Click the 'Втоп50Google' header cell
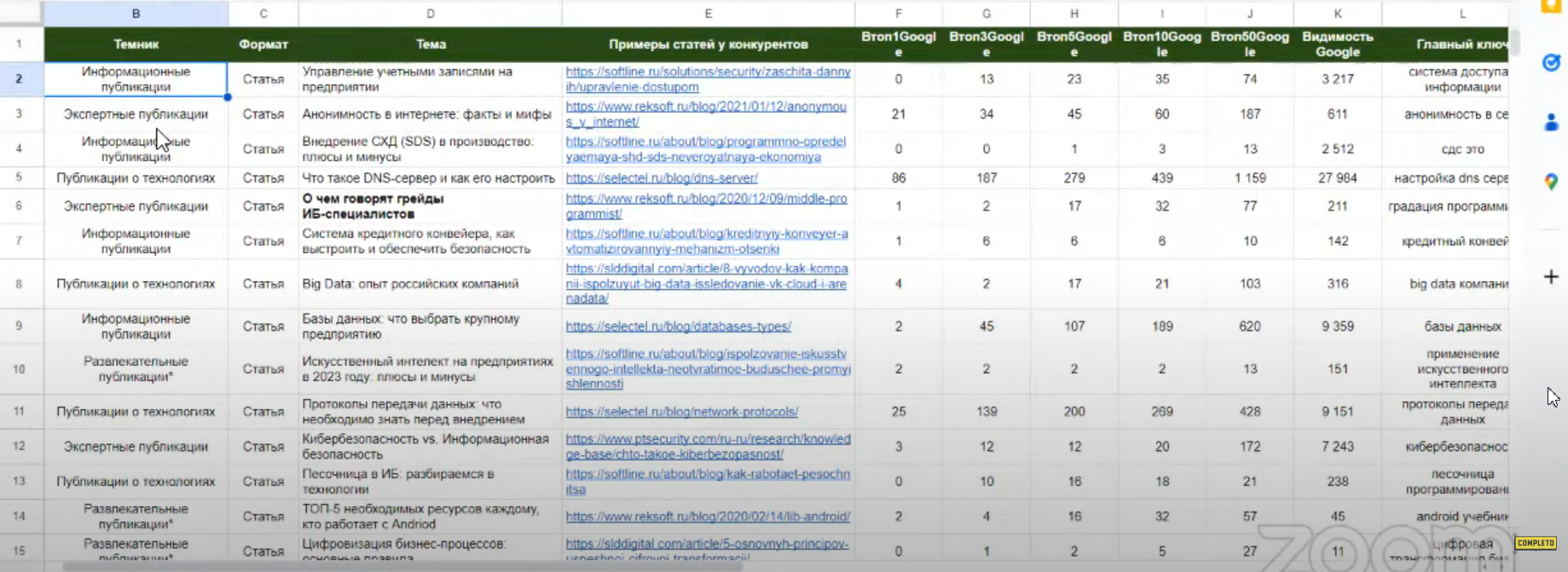Viewport: 1568px width, 572px height. (x=1250, y=44)
